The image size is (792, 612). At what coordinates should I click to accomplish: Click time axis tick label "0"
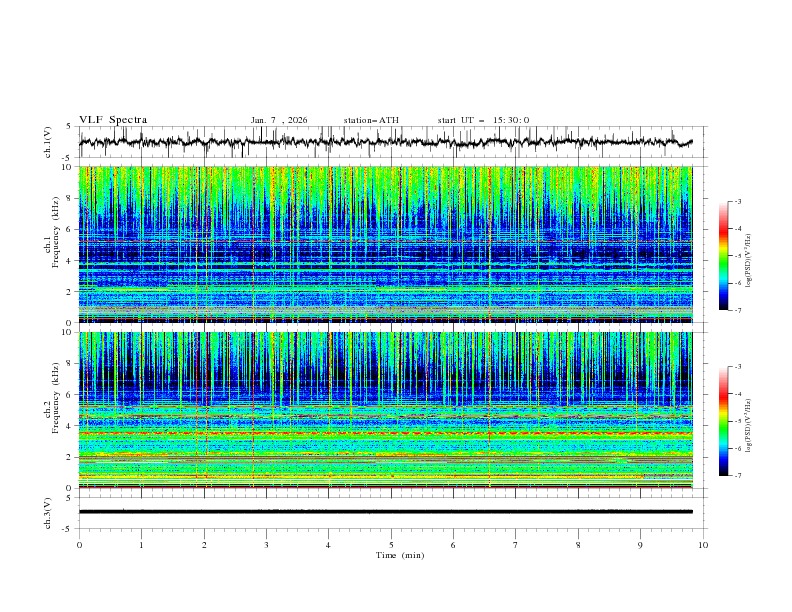point(79,545)
